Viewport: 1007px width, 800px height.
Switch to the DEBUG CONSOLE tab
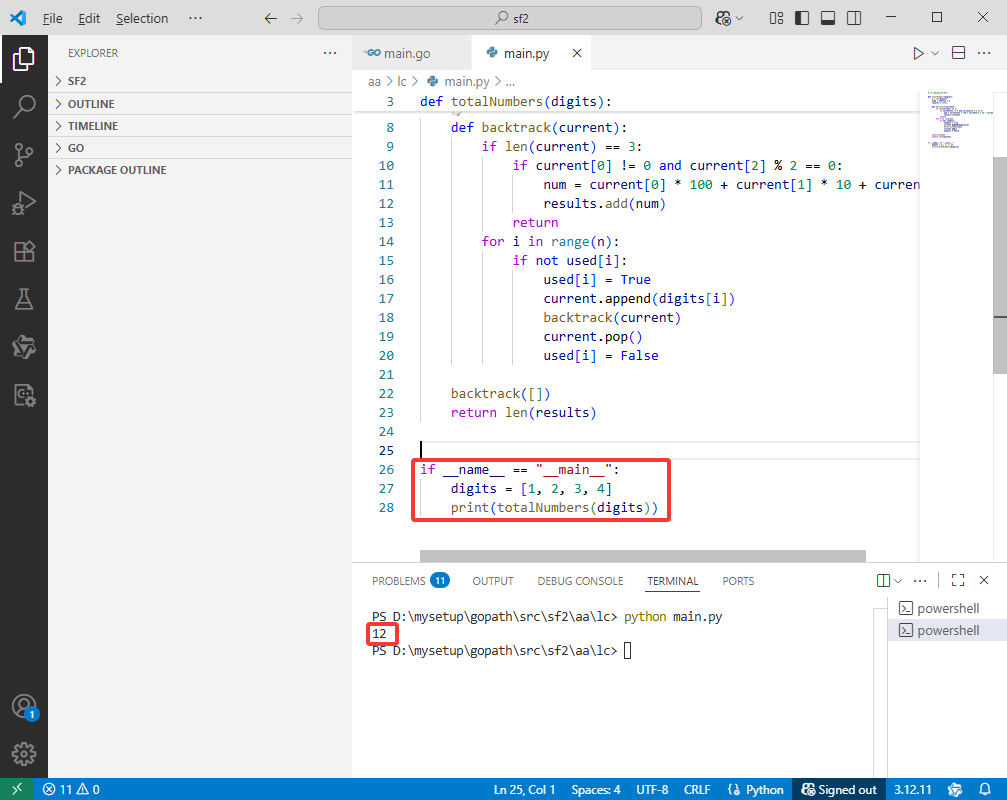coord(581,580)
